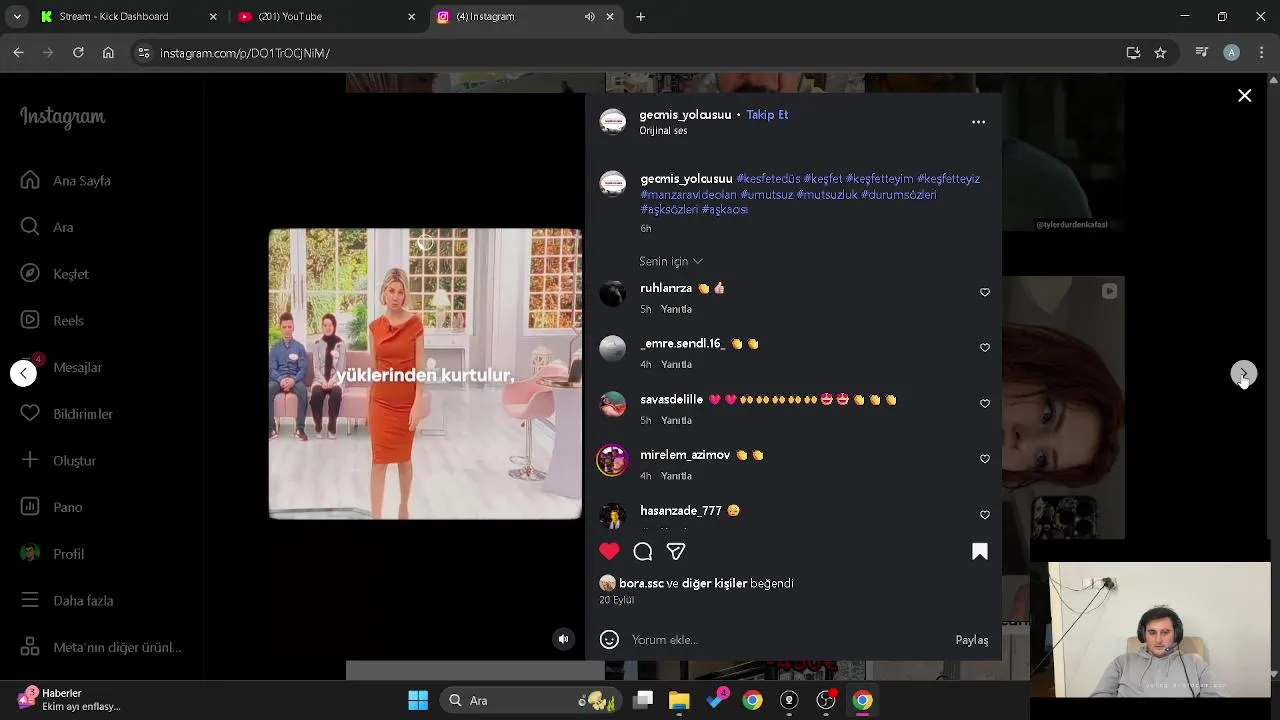Unlike post via red heart
This screenshot has height=720, width=1280.
pos(609,551)
